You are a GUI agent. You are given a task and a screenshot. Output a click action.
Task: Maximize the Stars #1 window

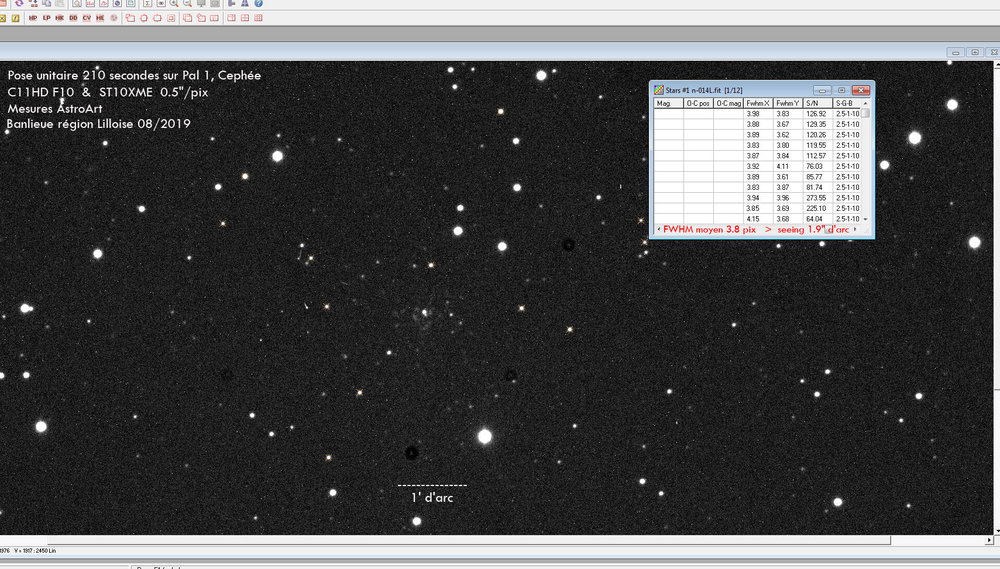(841, 90)
